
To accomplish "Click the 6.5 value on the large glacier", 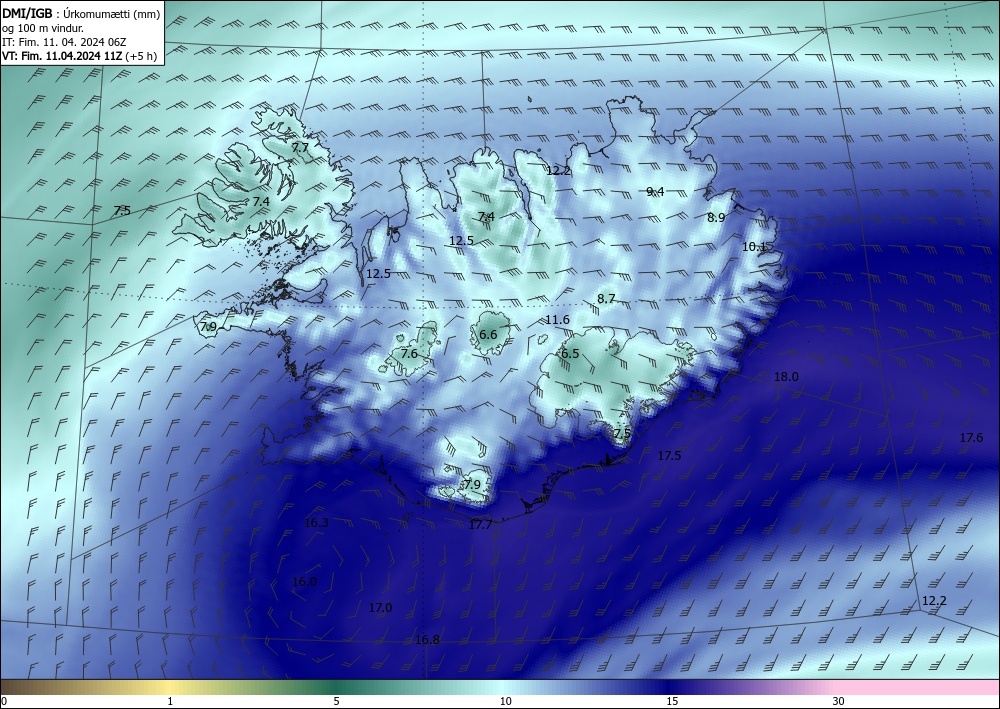I will 570,353.
